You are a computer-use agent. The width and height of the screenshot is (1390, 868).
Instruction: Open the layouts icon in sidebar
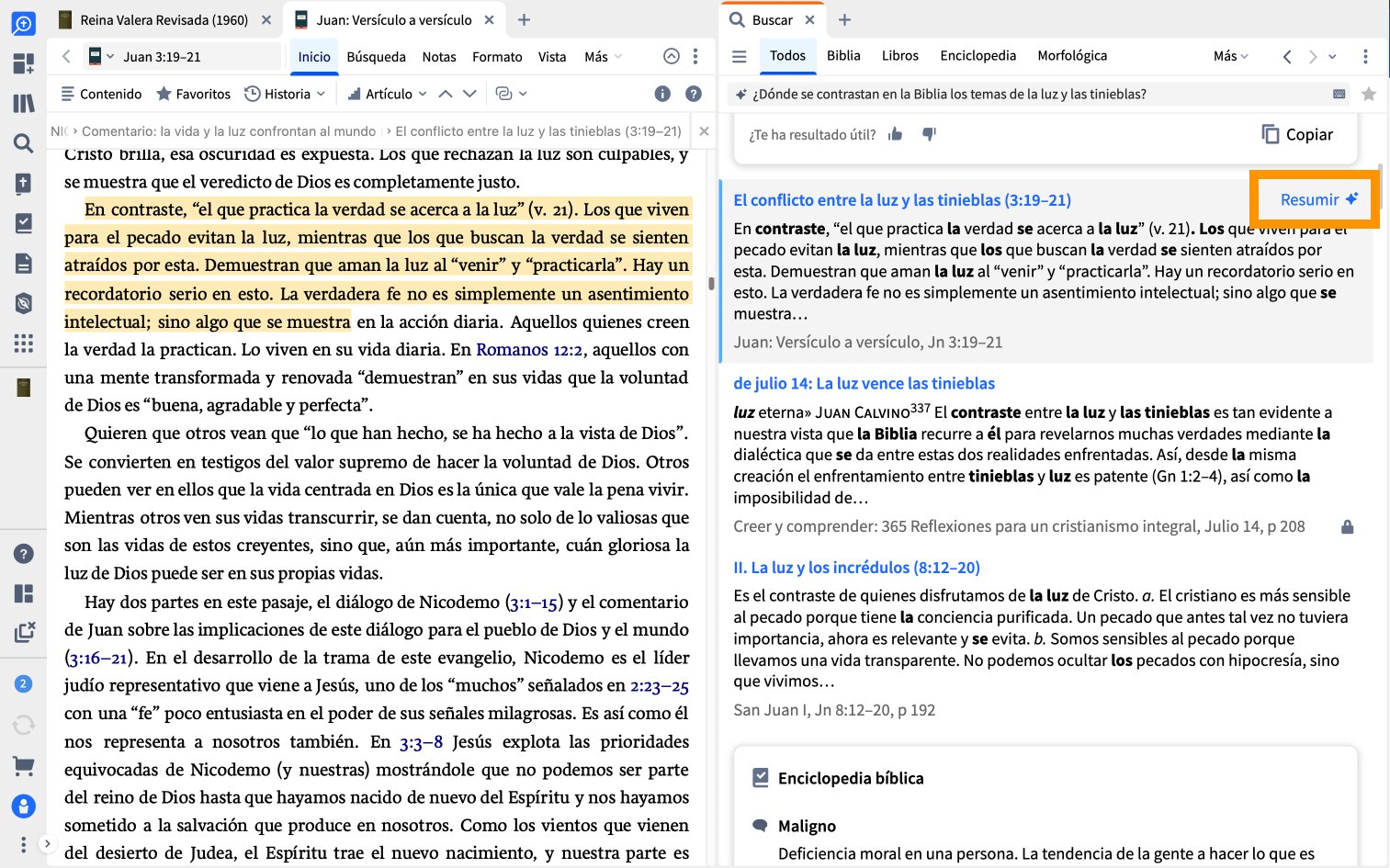pos(23,593)
